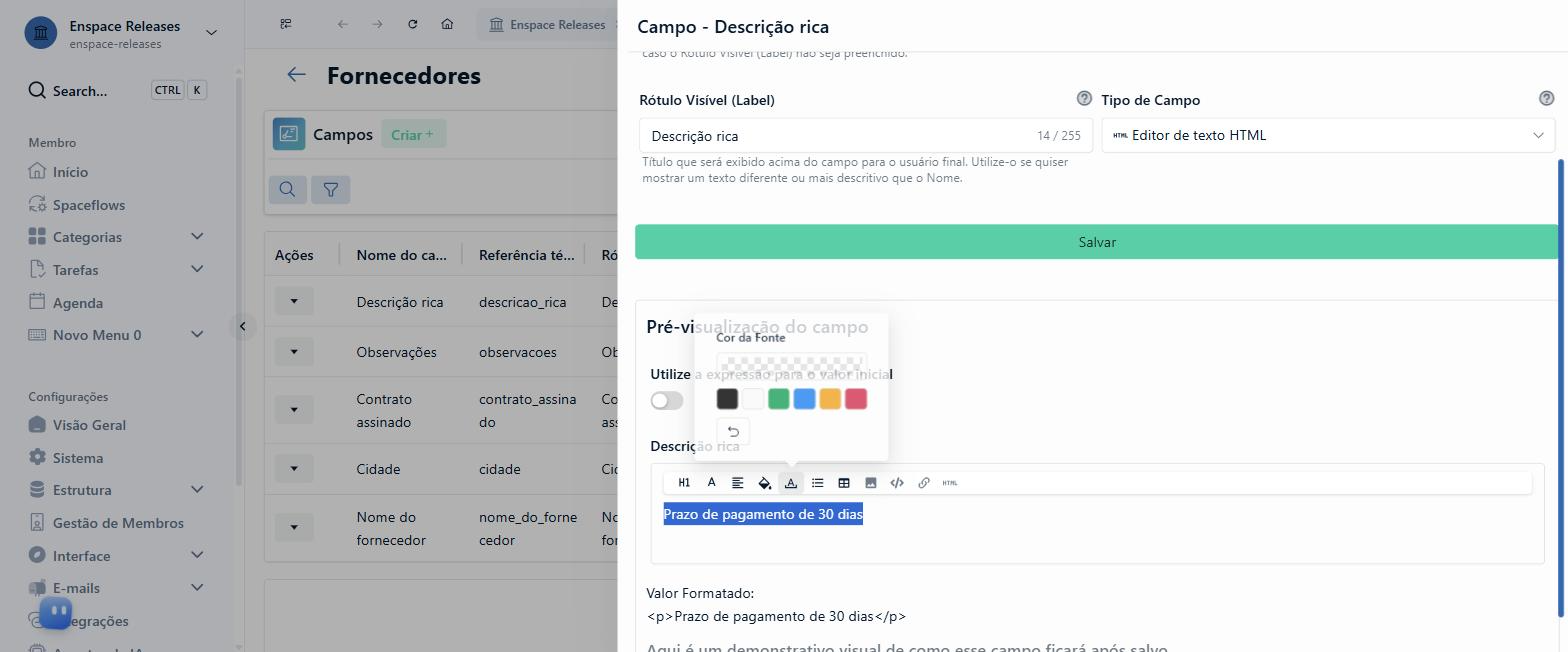1568x652 pixels.
Task: Click the Search box in sidebar
Action: click(118, 90)
